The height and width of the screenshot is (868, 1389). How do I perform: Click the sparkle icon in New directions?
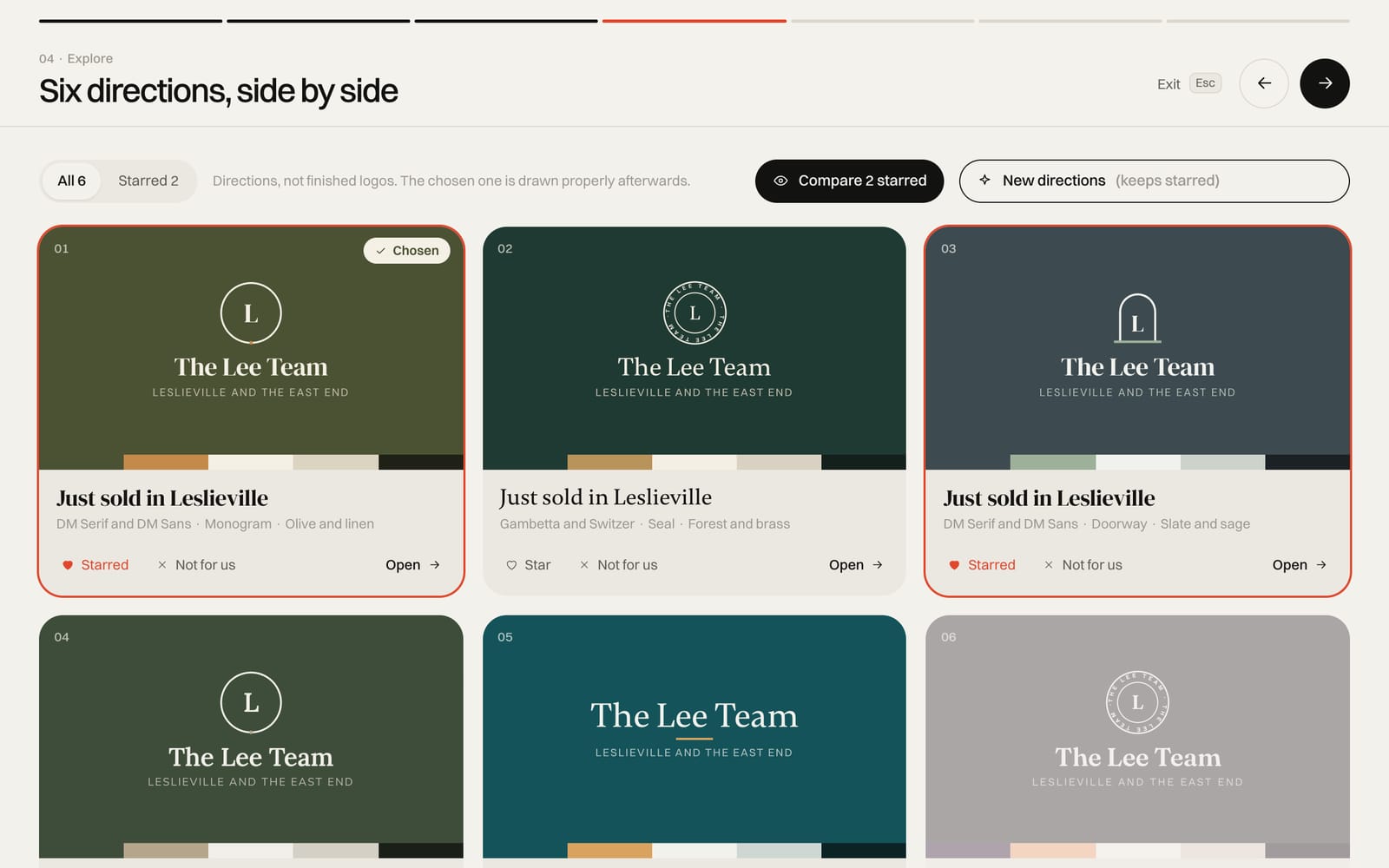pyautogui.click(x=984, y=180)
